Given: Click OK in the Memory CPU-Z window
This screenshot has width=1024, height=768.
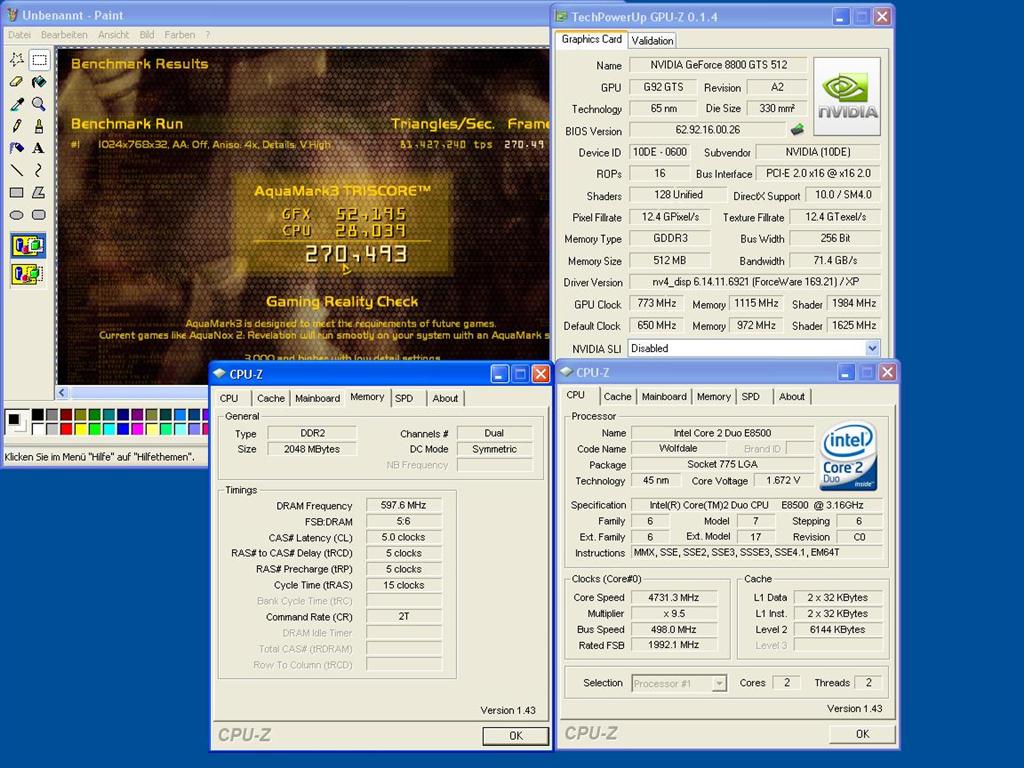Looking at the screenshot, I should click(515, 735).
